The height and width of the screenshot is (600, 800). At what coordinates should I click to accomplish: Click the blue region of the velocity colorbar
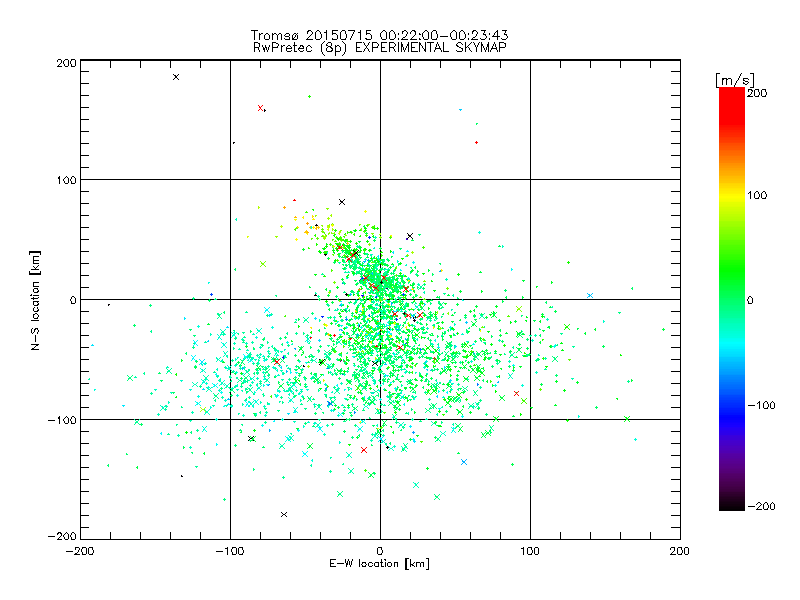(x=732, y=416)
